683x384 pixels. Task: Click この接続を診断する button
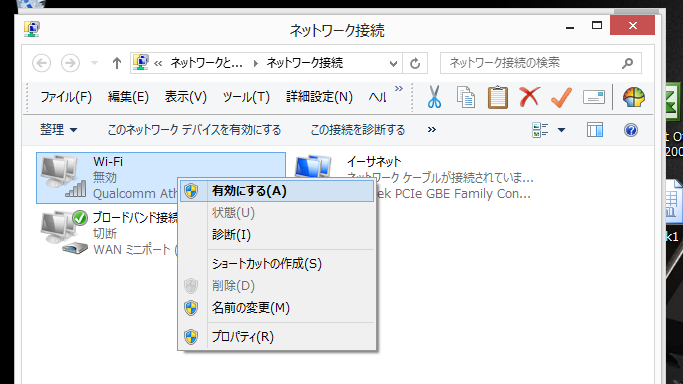[x=358, y=130]
